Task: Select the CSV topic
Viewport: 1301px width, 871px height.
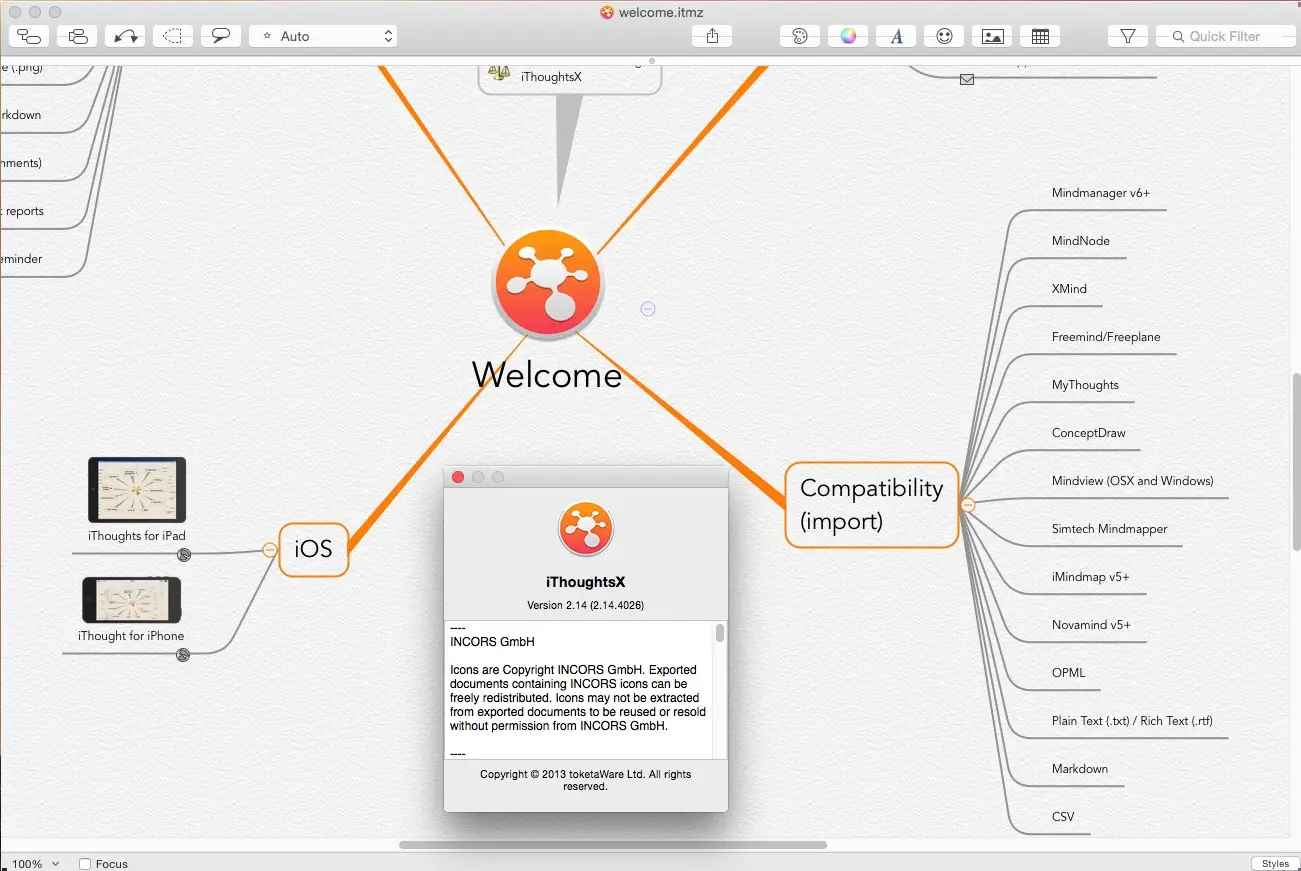Action: (x=1063, y=817)
